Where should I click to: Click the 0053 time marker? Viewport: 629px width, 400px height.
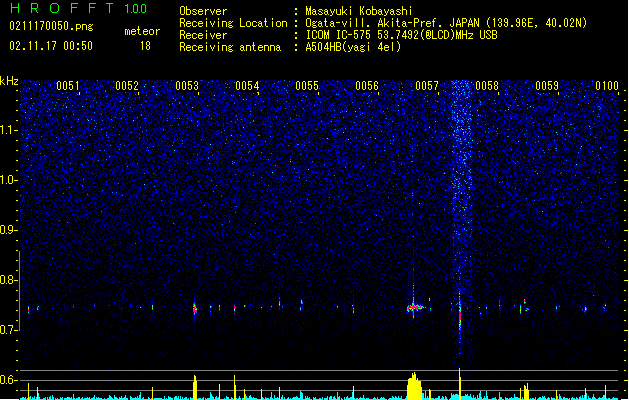(187, 86)
